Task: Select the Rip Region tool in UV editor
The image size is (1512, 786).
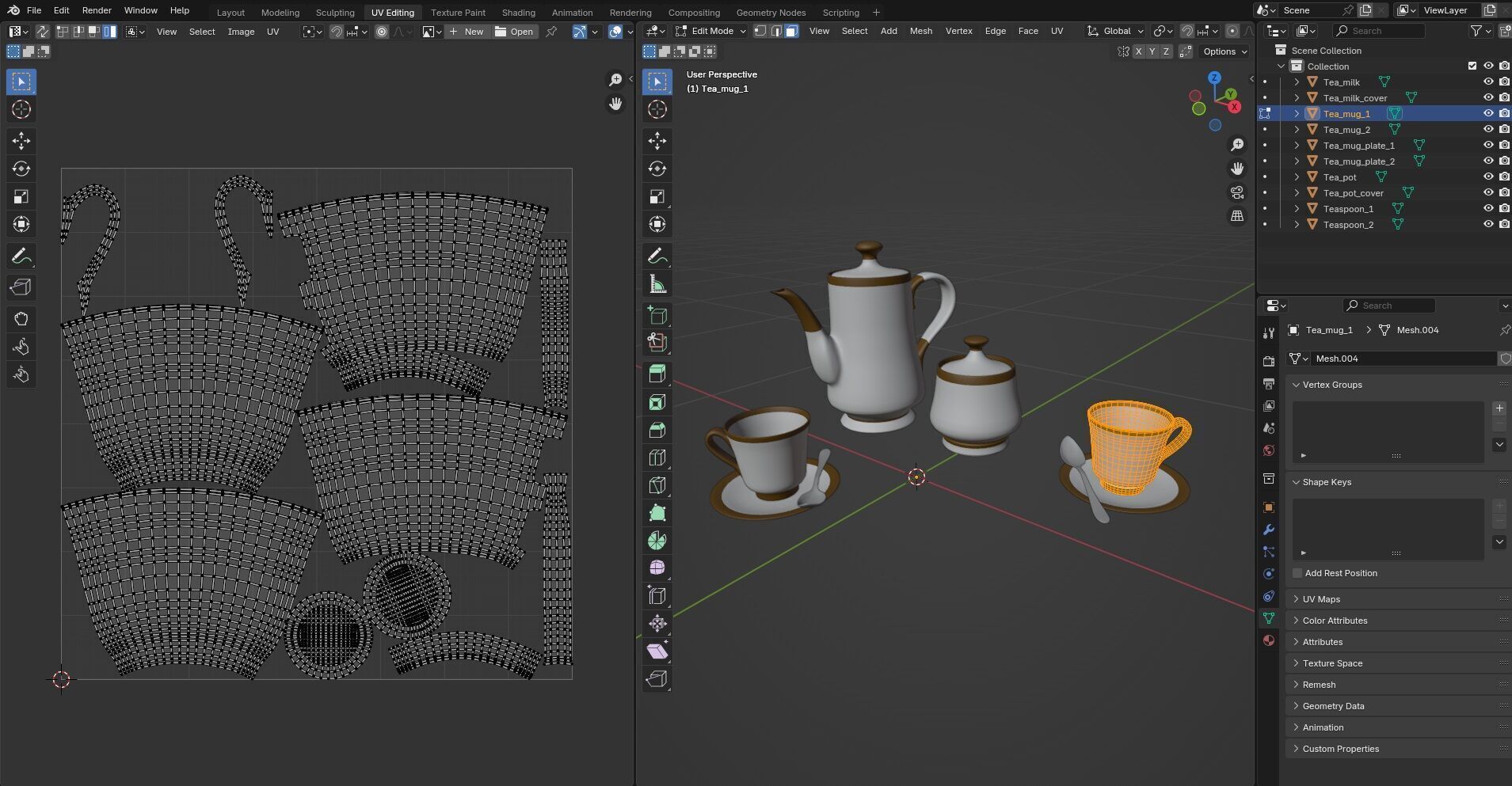Action: point(21,287)
